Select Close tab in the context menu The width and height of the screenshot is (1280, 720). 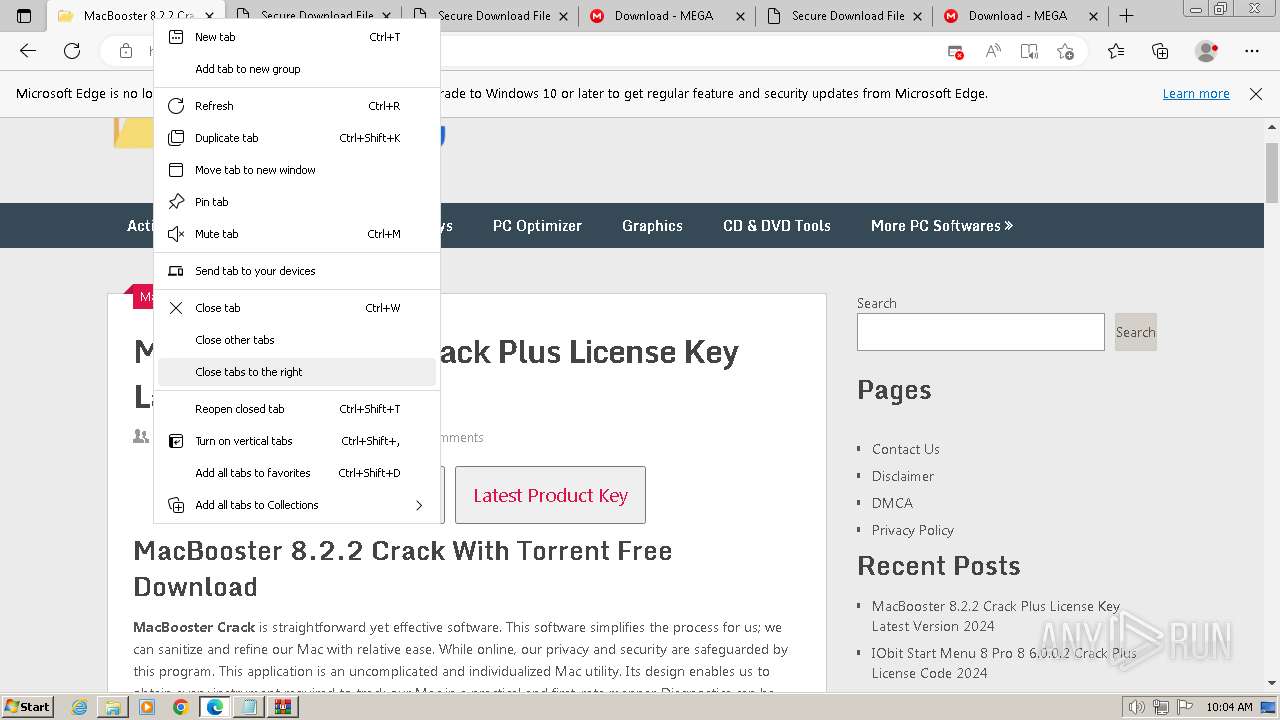pyautogui.click(x=297, y=308)
